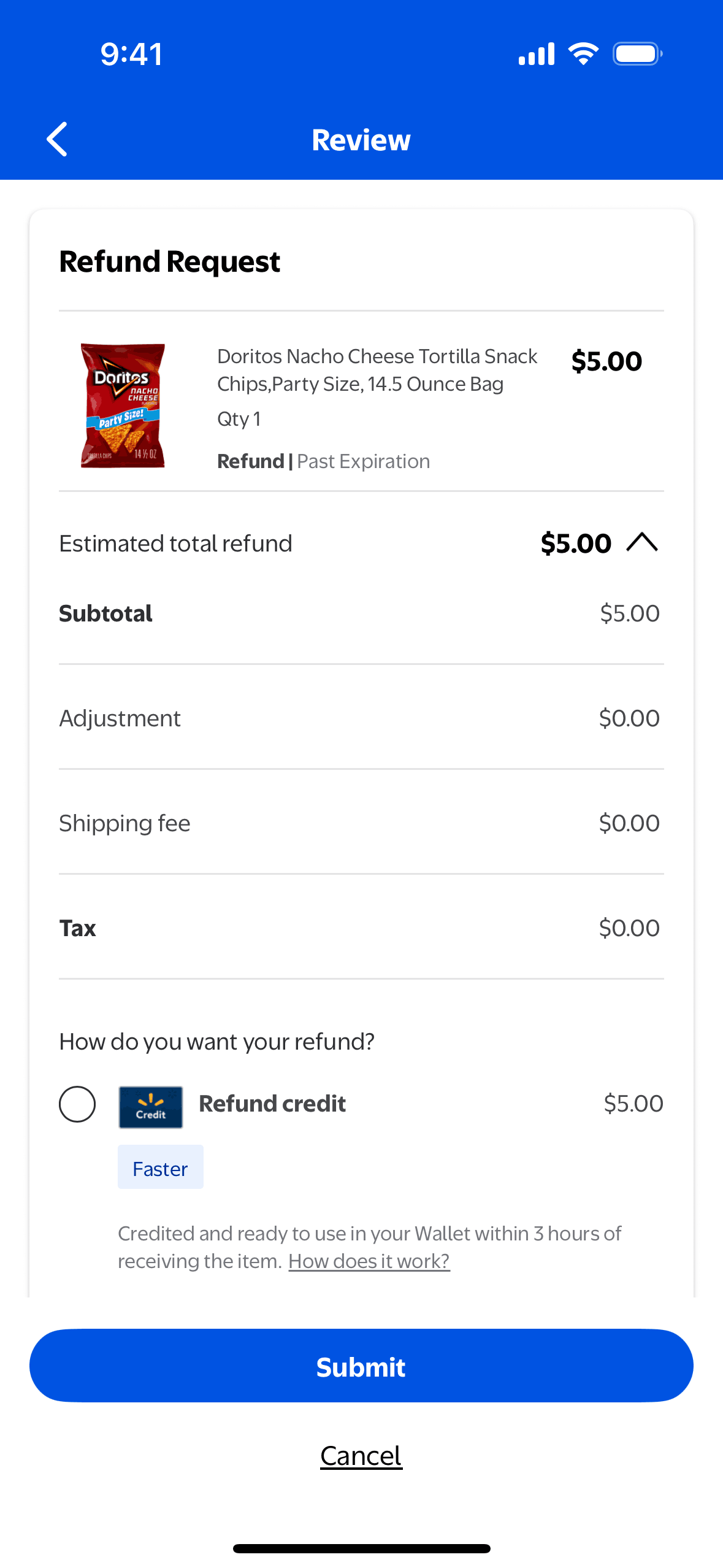The image size is (723, 1568).
Task: Tap the Estimated total refund label
Action: 176,544
